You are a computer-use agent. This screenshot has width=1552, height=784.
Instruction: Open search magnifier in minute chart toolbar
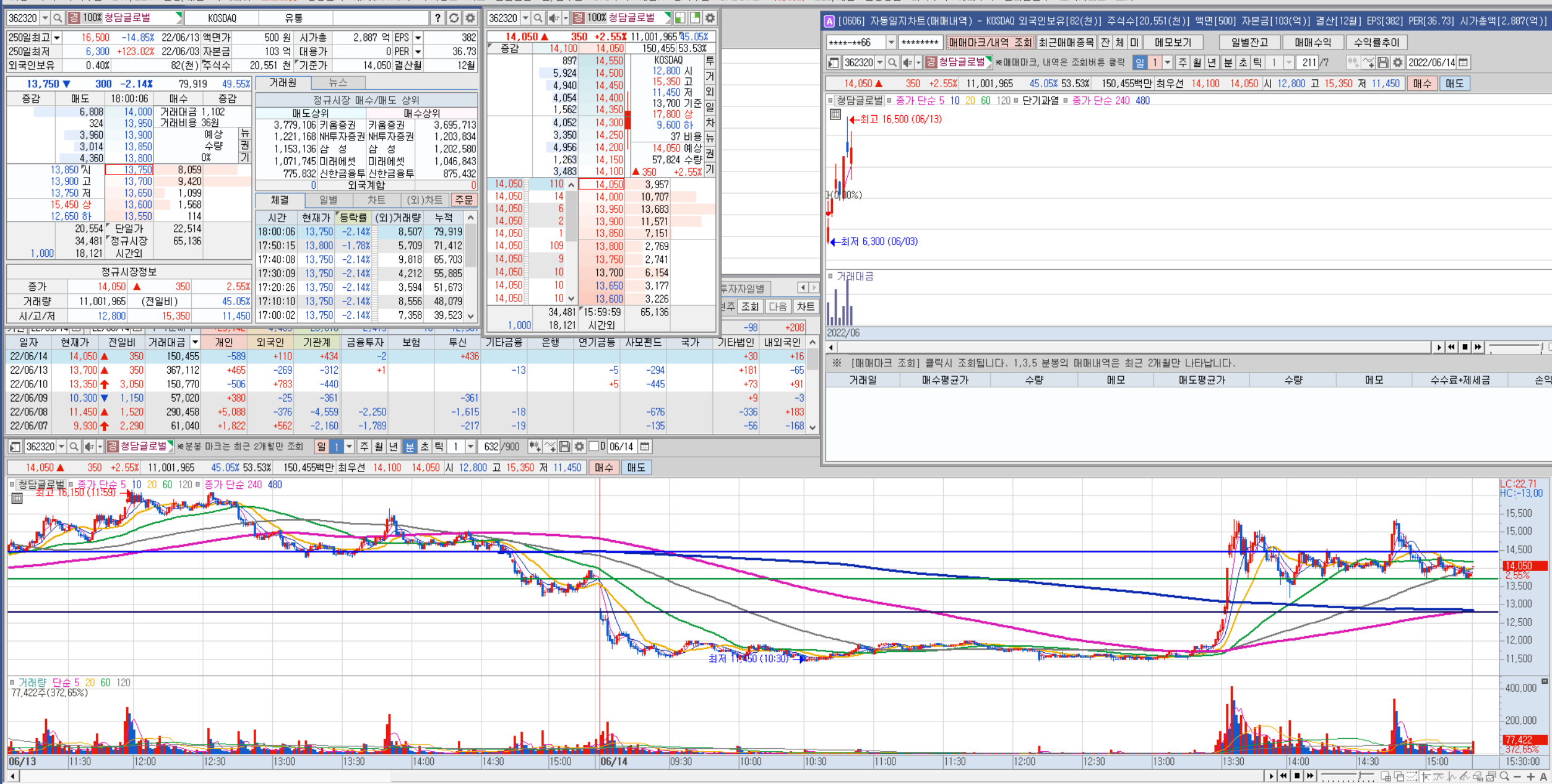point(74,447)
